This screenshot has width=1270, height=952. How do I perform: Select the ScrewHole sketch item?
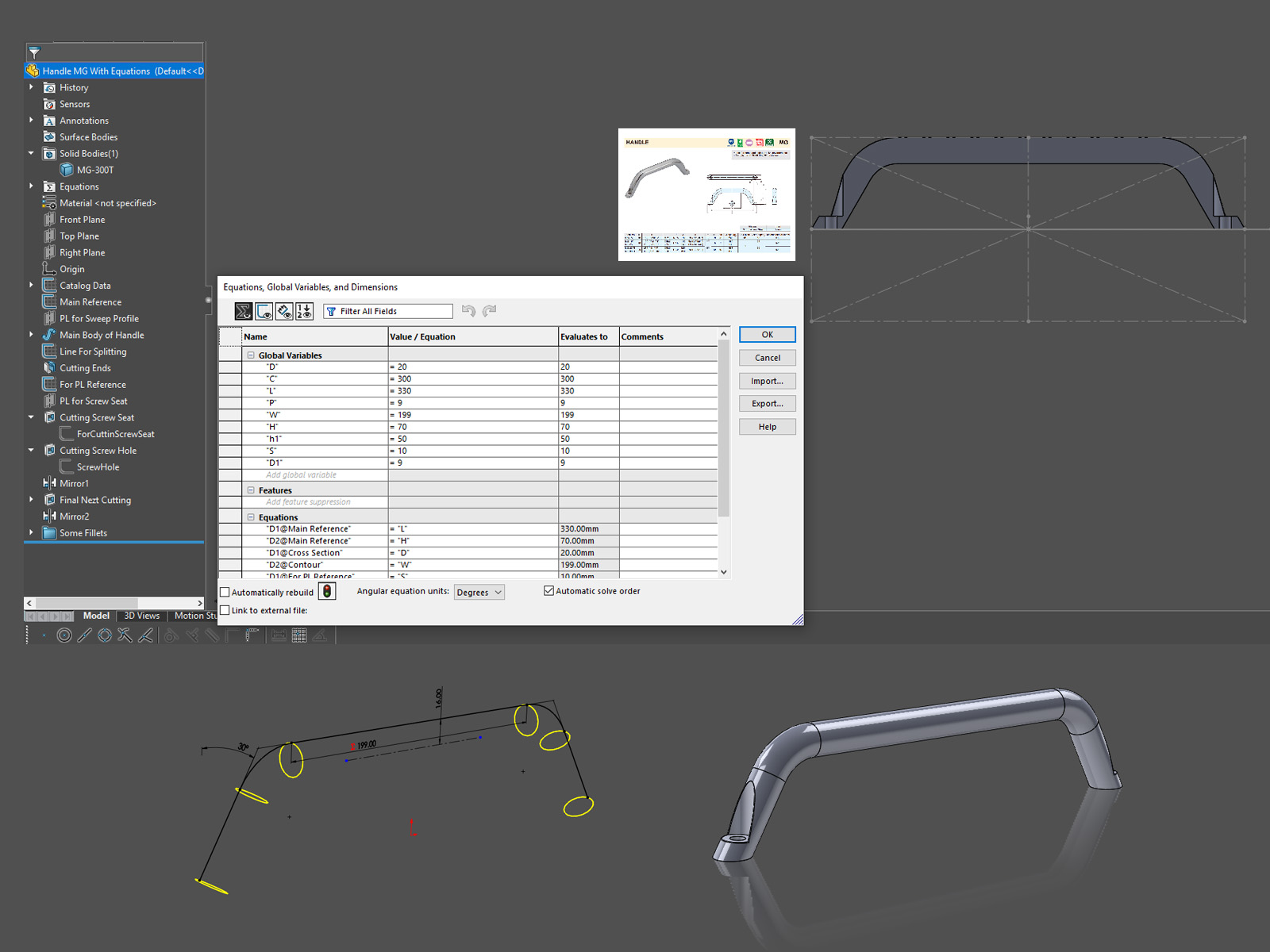[x=90, y=467]
